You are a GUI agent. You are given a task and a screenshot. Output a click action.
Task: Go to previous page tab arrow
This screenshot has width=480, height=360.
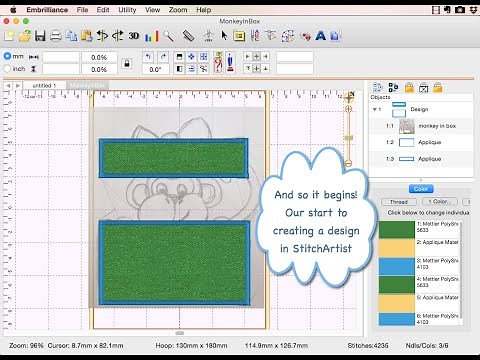(x=8, y=86)
